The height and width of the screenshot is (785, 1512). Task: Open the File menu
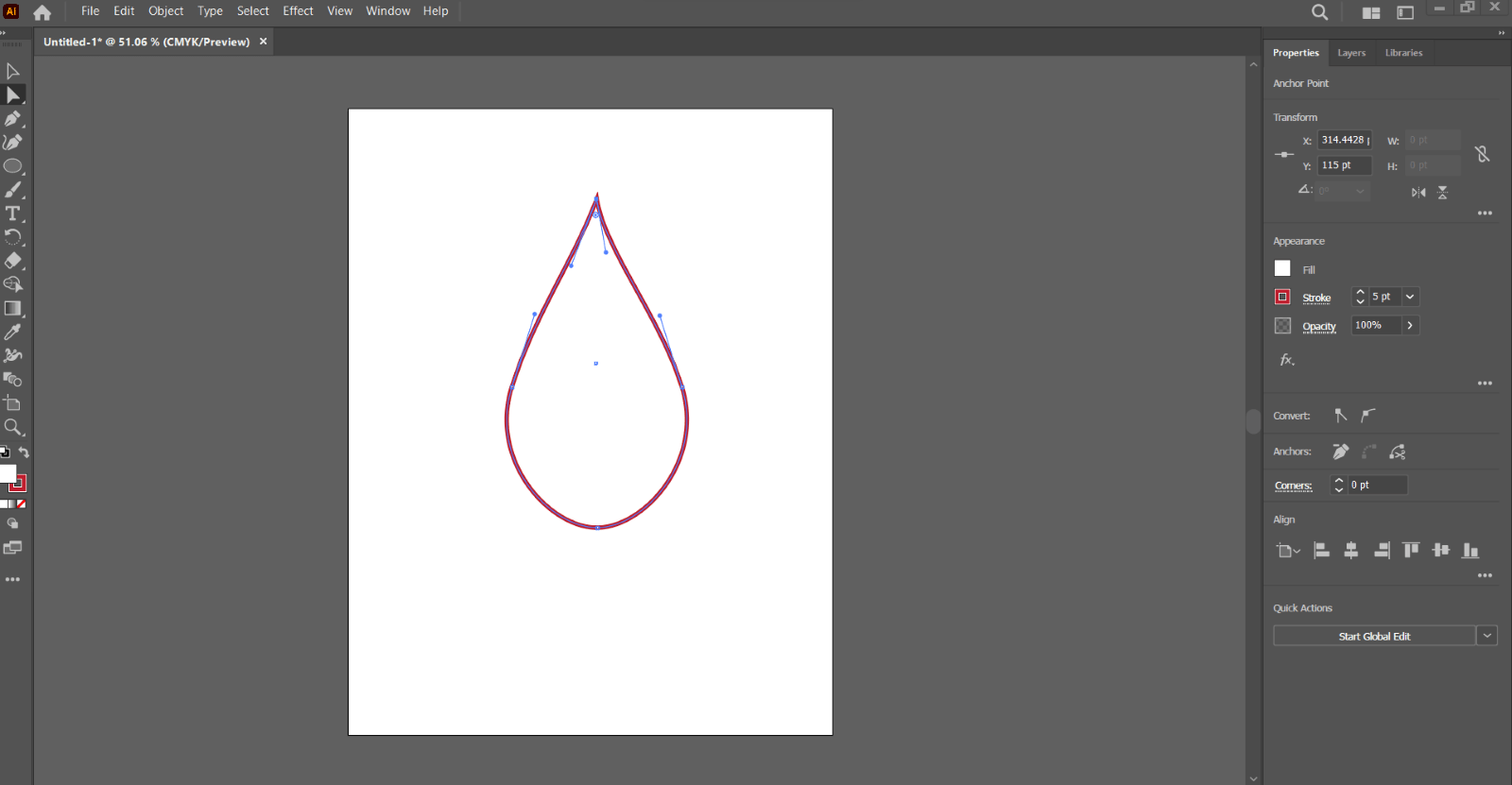coord(90,11)
